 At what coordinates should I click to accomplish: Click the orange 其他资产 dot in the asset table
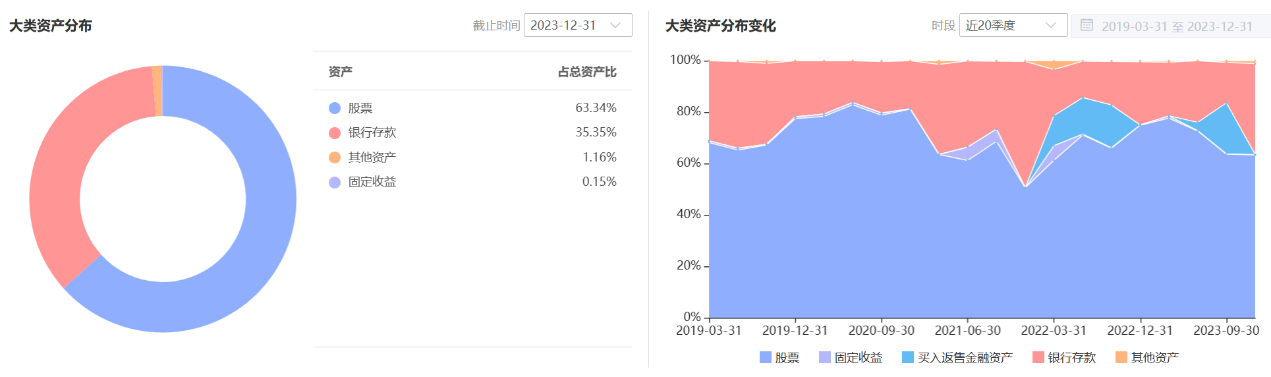tap(334, 157)
